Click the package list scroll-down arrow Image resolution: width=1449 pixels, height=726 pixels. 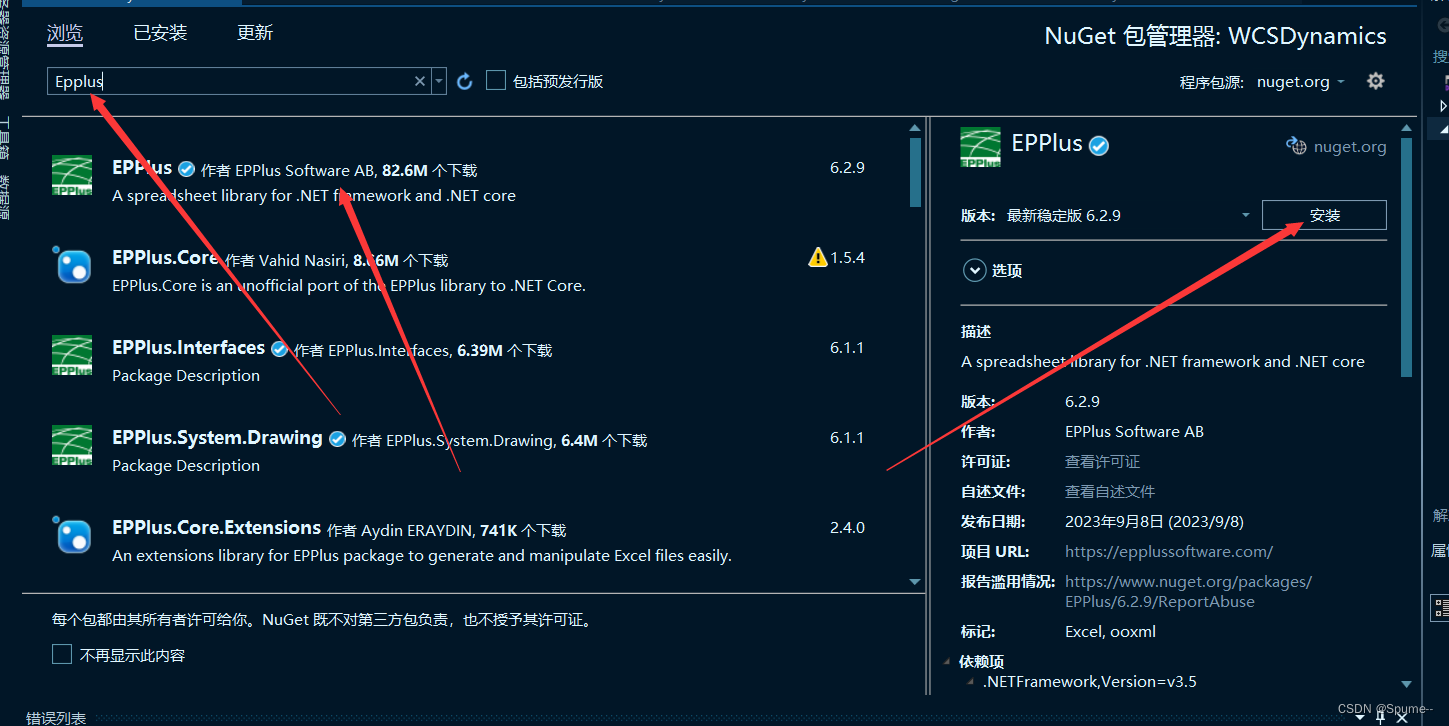pos(915,582)
